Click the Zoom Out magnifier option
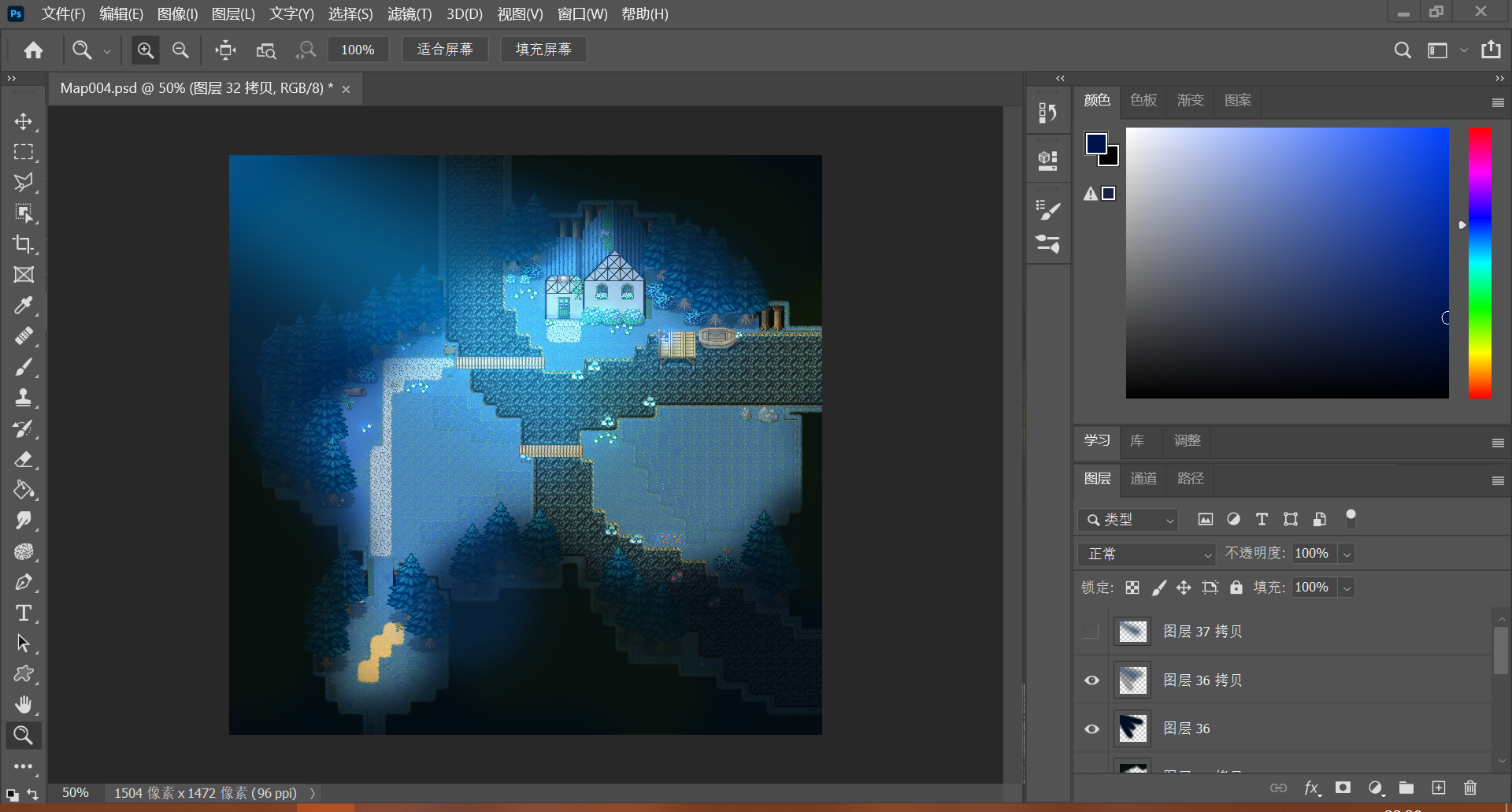 [x=180, y=50]
